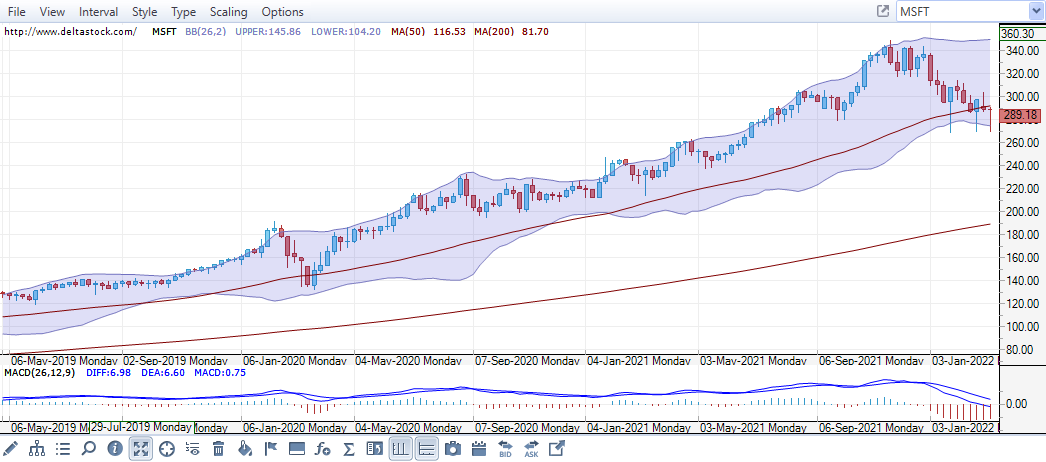The height and width of the screenshot is (462, 1046).
Task: Click the calendar icon
Action: pyautogui.click(x=478, y=449)
